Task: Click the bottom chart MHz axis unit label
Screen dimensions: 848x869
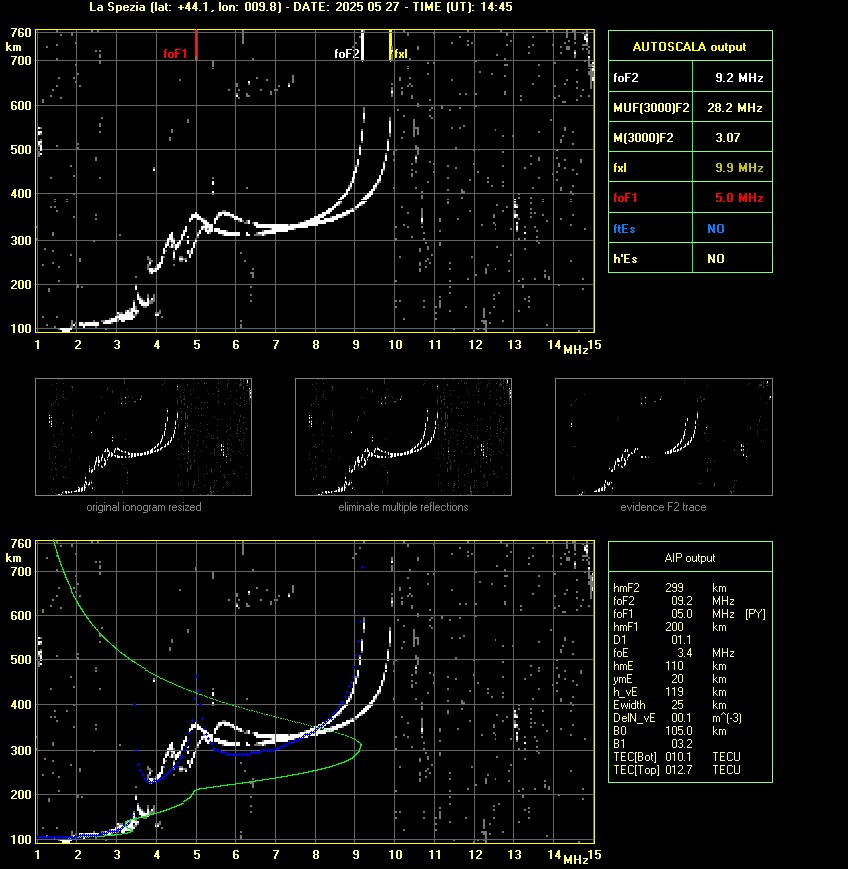Action: [576, 860]
